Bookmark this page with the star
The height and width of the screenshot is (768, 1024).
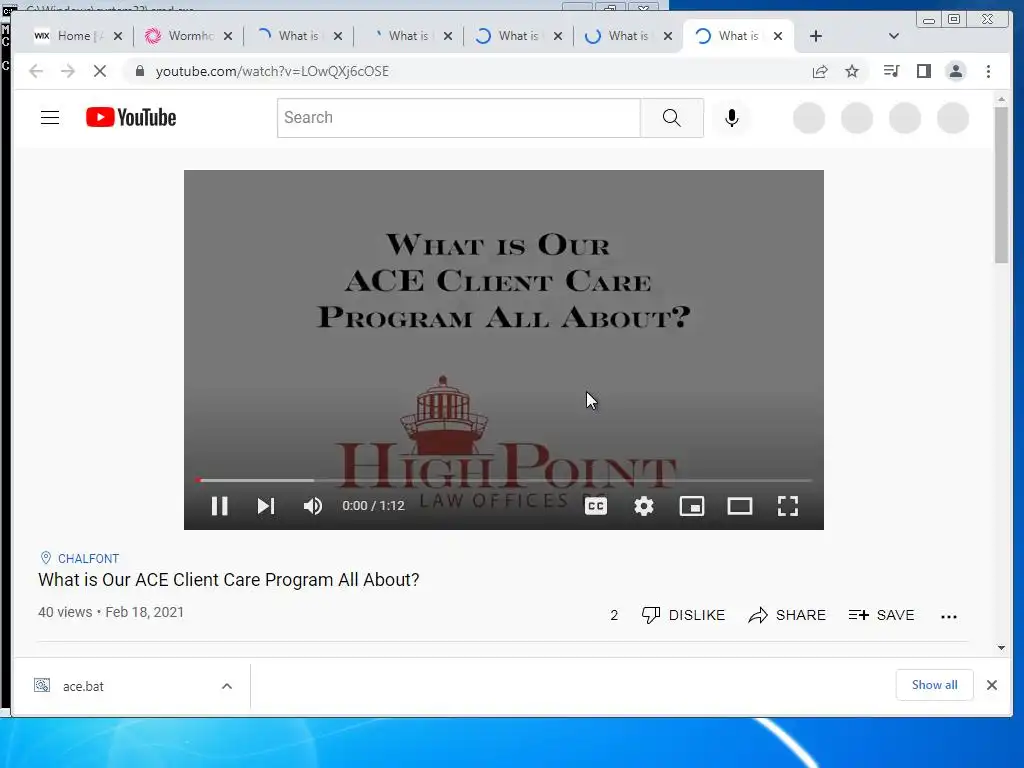tap(852, 71)
